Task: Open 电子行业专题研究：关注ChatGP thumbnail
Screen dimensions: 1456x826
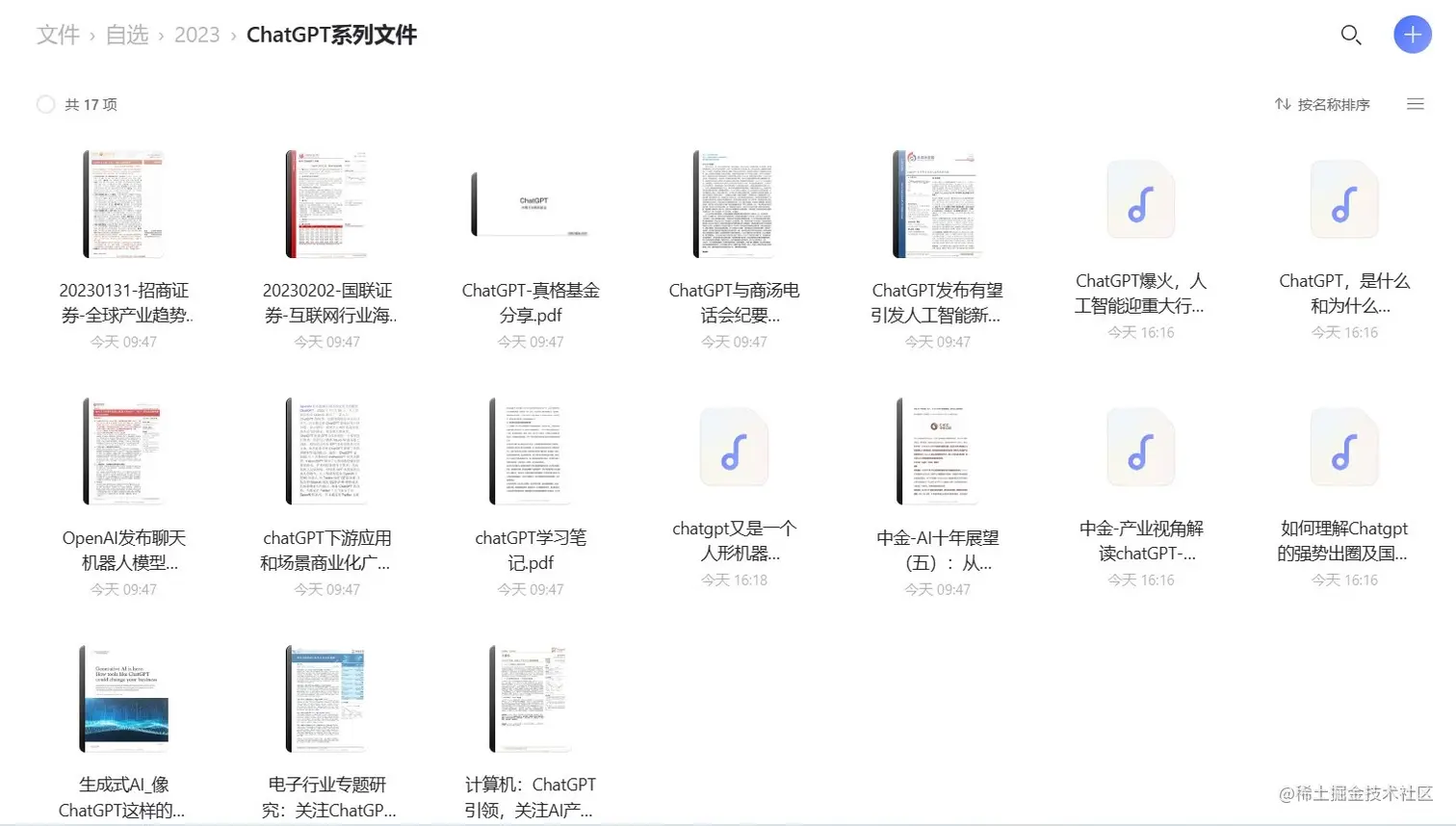Action: point(327,699)
